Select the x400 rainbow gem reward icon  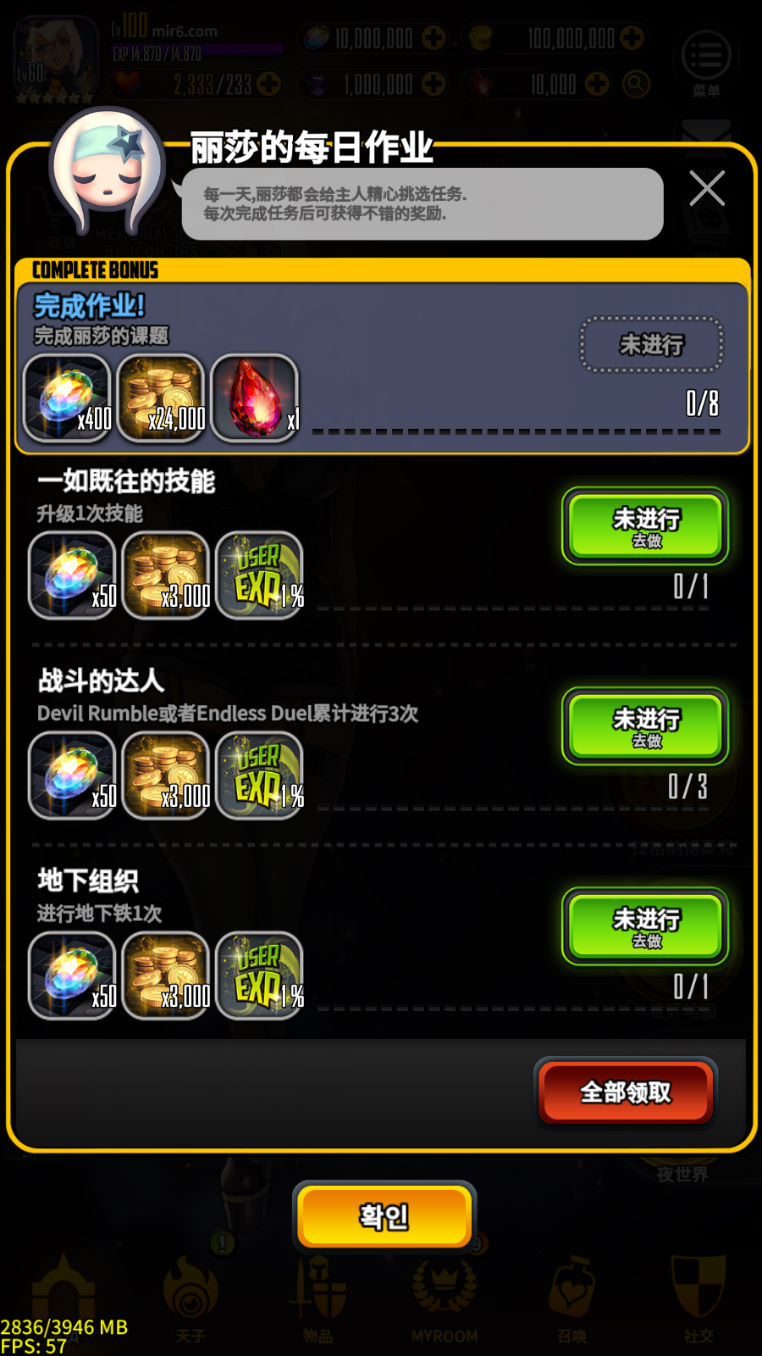coord(67,398)
